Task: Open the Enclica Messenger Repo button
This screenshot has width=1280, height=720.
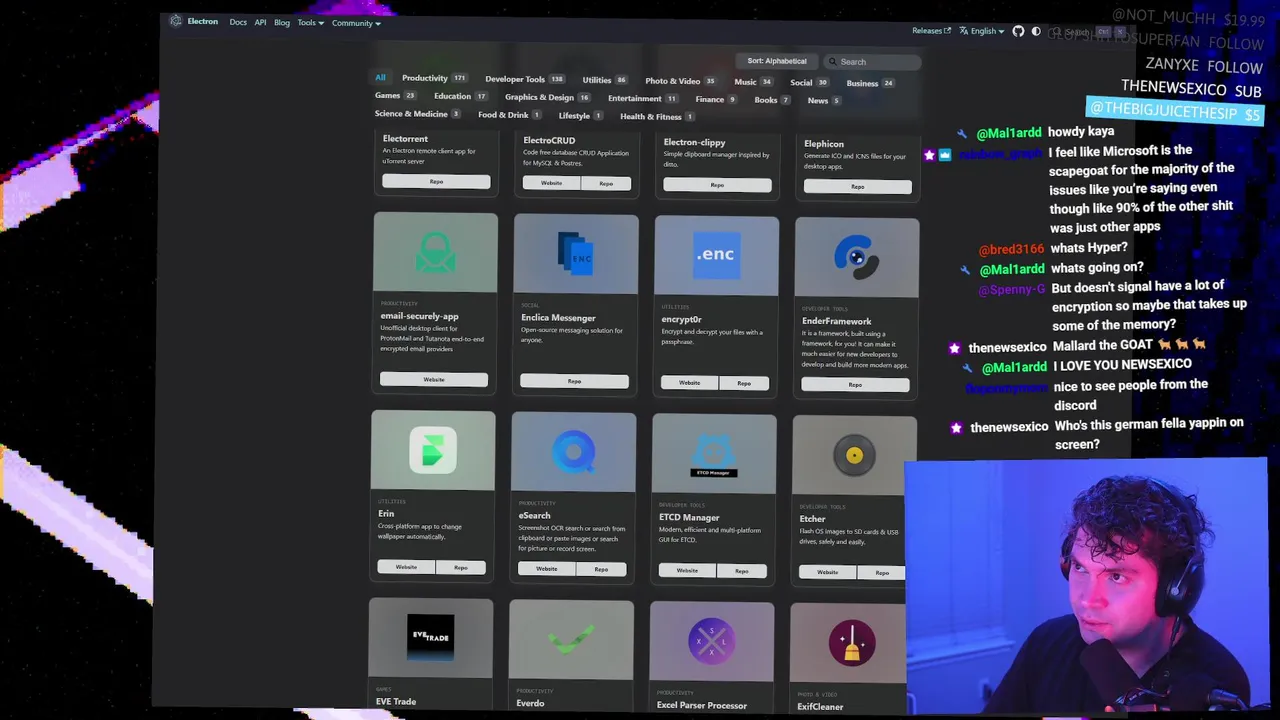Action: 574,381
